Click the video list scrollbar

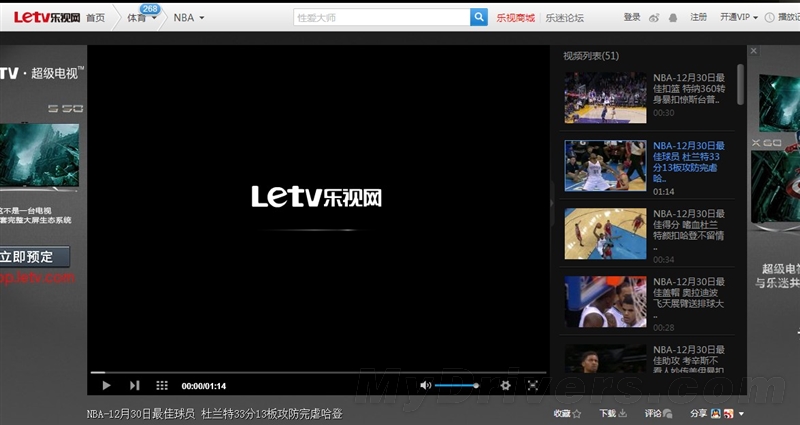(x=740, y=85)
